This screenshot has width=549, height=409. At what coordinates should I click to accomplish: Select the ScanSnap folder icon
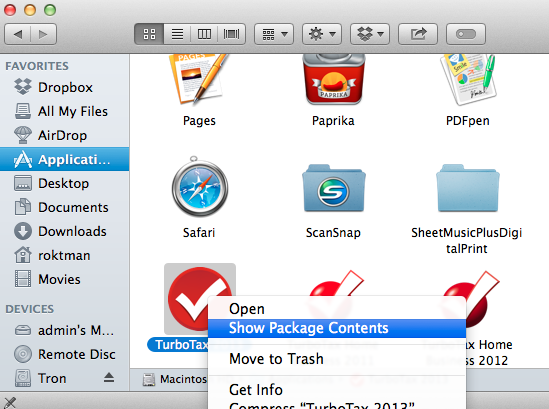[x=334, y=188]
